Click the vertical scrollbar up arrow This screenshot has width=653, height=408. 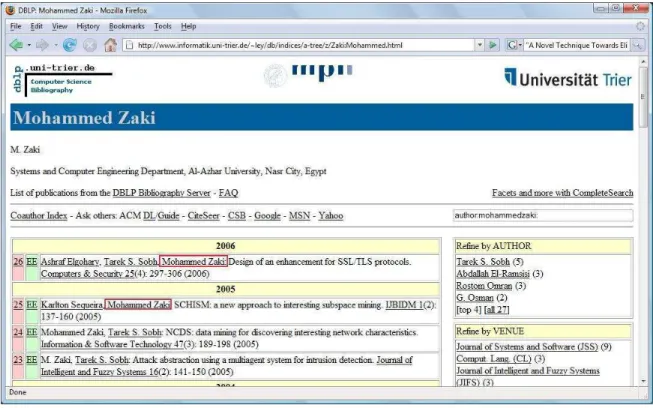pyautogui.click(x=643, y=62)
